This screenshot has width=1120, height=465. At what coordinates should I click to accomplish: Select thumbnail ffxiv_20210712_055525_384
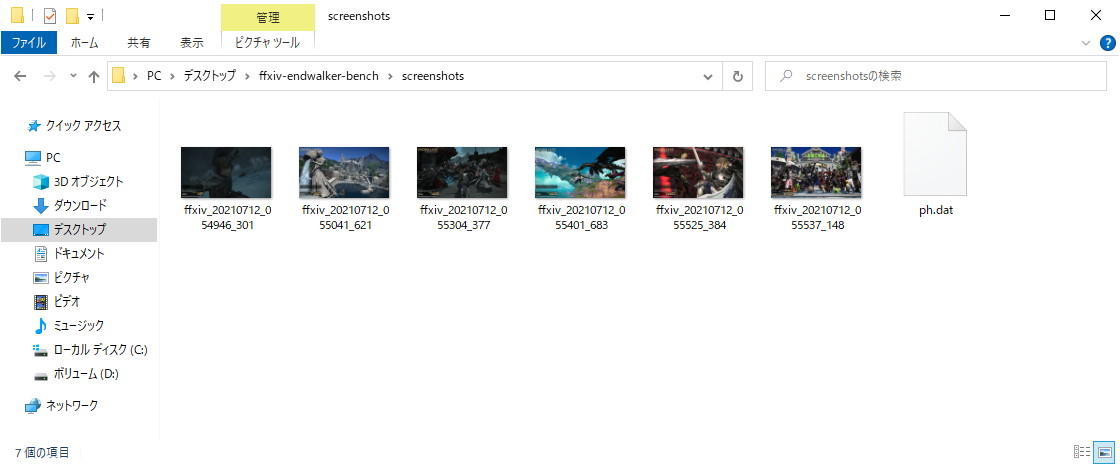coord(698,172)
